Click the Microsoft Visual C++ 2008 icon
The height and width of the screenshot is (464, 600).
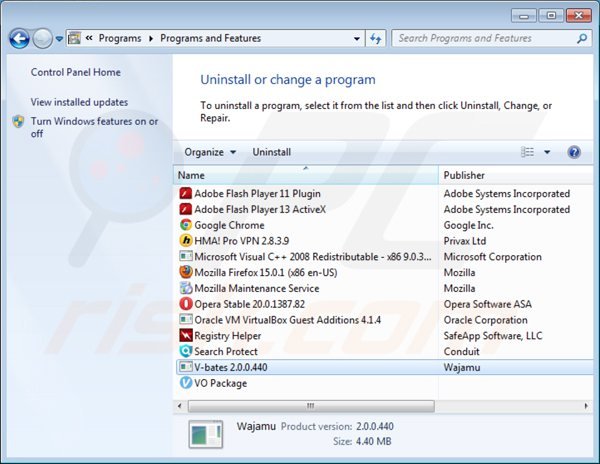pyautogui.click(x=186, y=256)
